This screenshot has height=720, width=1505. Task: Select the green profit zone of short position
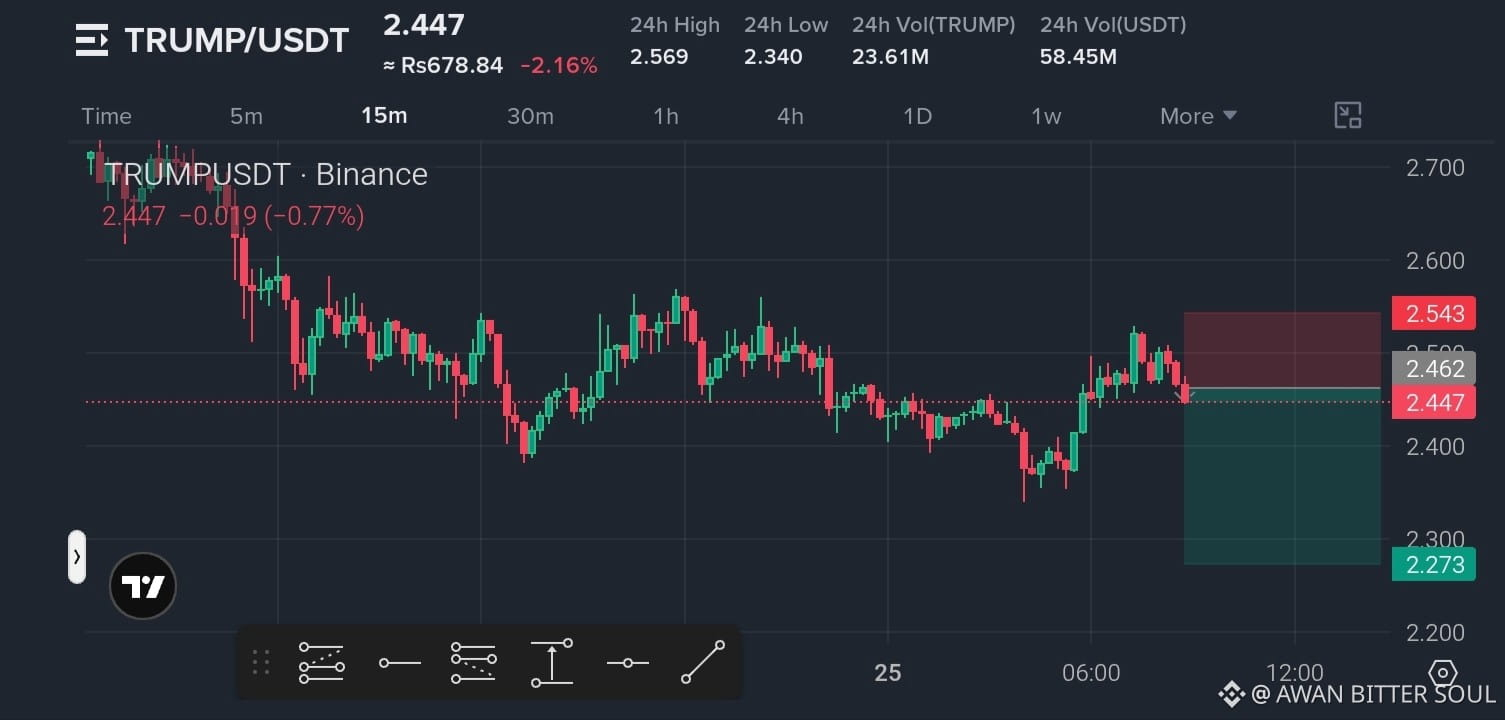1282,476
